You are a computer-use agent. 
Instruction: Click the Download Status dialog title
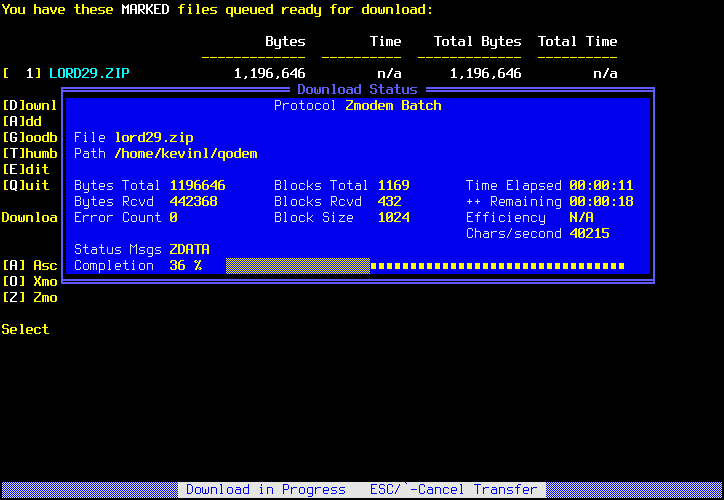(x=357, y=90)
